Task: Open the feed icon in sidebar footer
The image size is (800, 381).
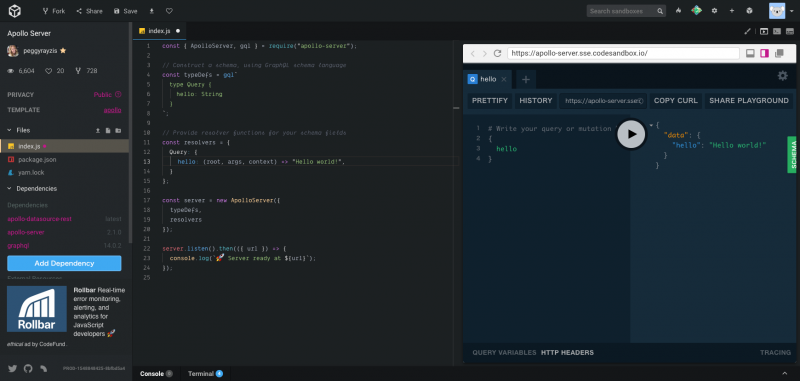Action: [x=44, y=368]
